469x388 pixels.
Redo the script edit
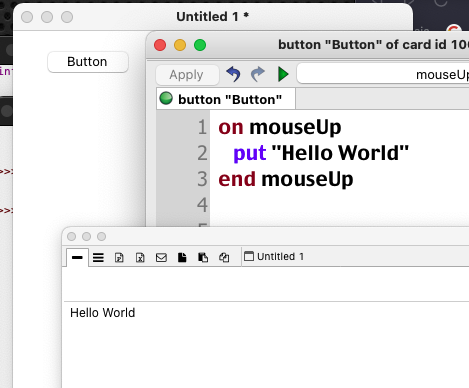point(258,74)
